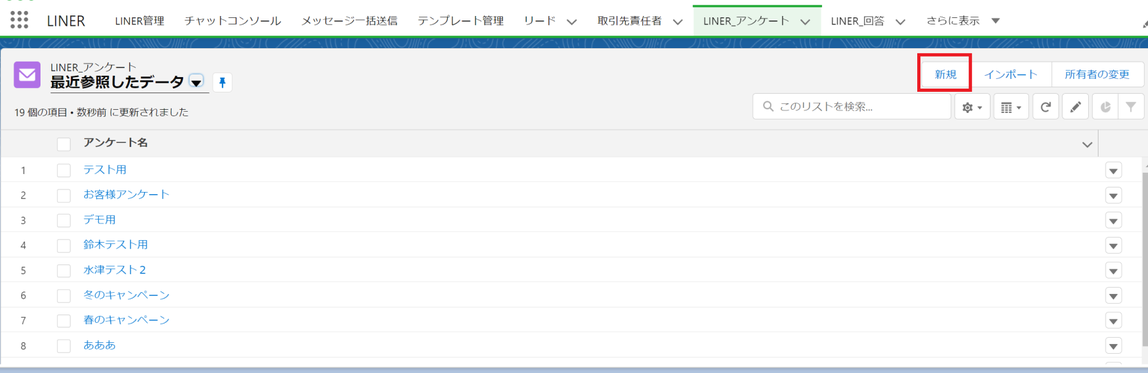Screen dimensions: 1148x373
Task: Open アンケート名 column header menu chevron
Action: click(1087, 144)
